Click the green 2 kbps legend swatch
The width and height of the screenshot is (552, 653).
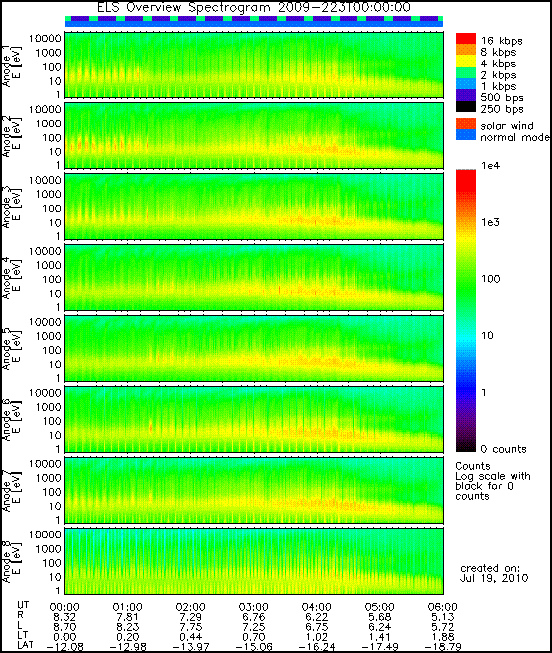[466, 73]
